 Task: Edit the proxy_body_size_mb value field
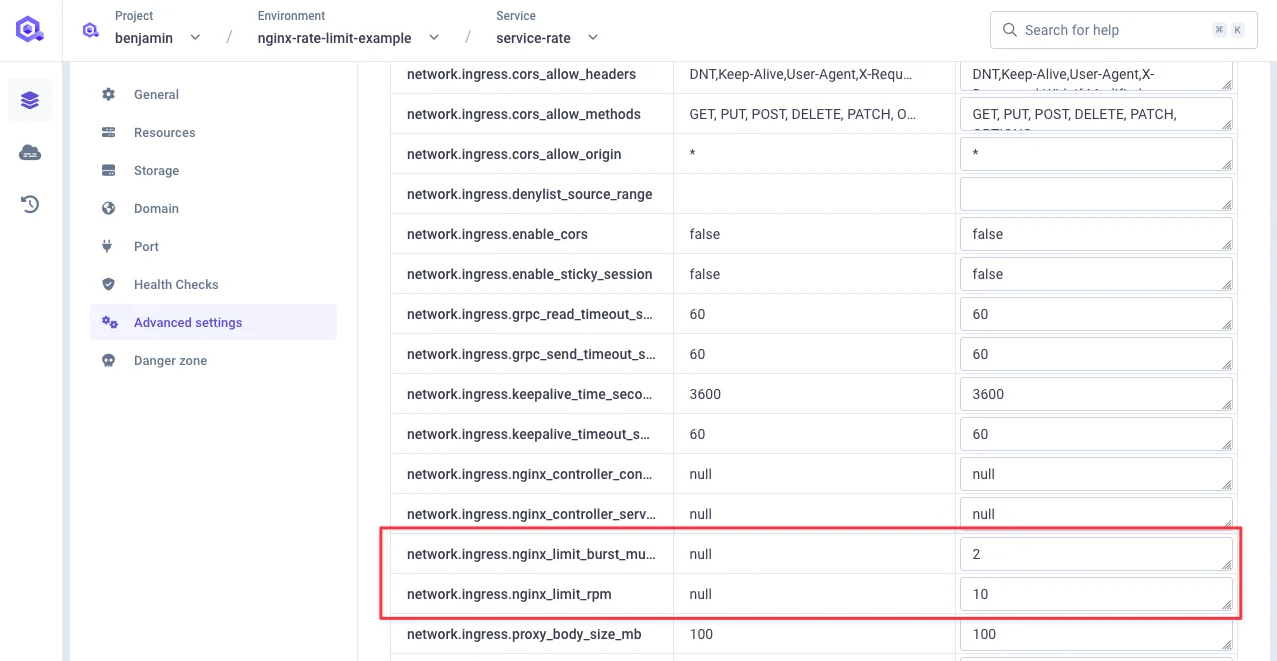1096,634
